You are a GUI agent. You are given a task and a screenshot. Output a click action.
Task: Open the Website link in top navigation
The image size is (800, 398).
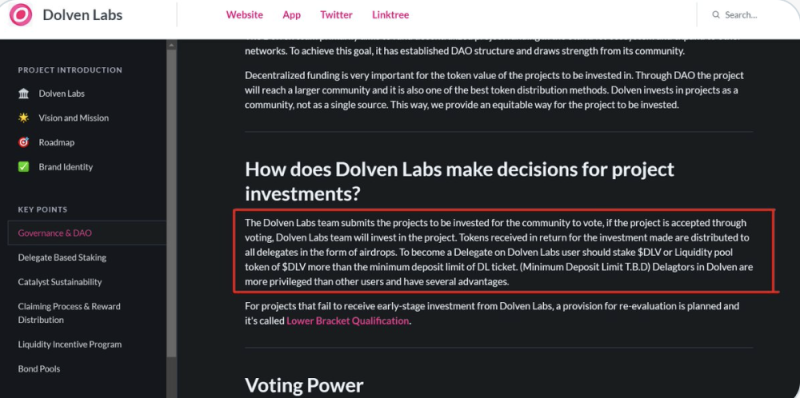pos(244,15)
